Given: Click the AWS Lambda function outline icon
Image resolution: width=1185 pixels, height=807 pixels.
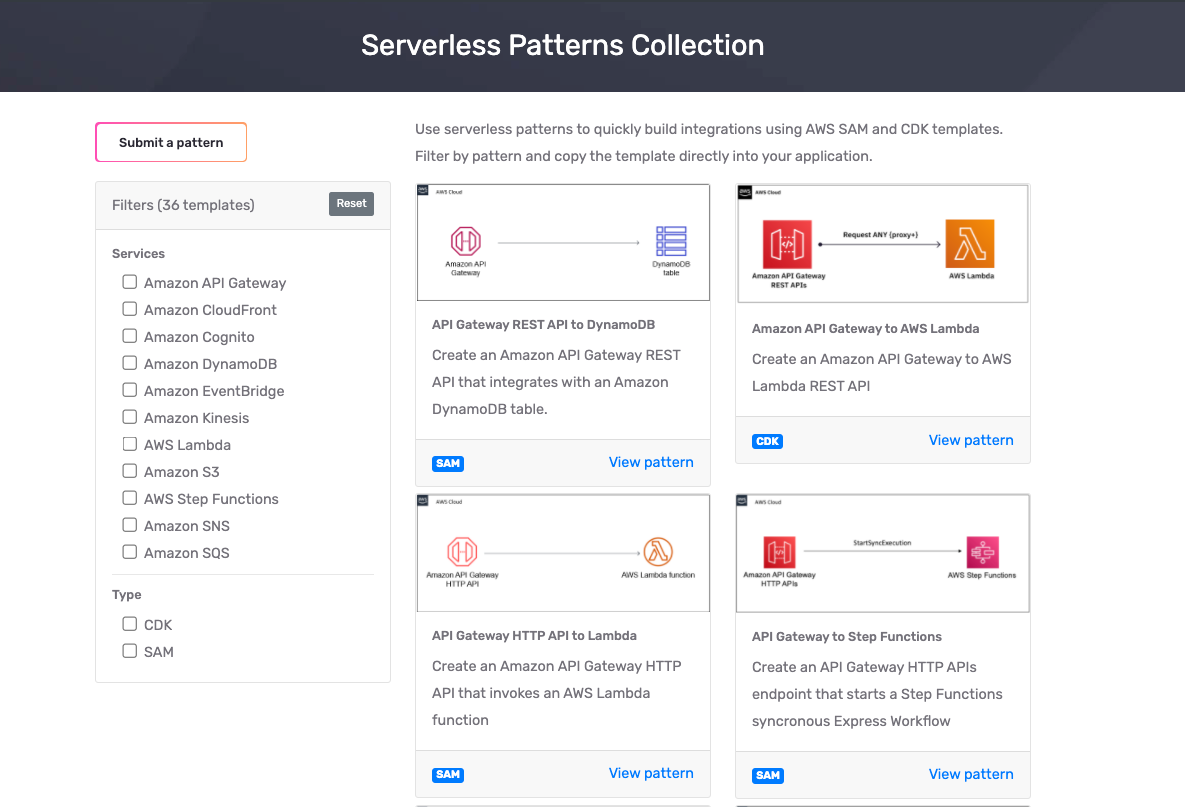Looking at the screenshot, I should click(x=657, y=552).
